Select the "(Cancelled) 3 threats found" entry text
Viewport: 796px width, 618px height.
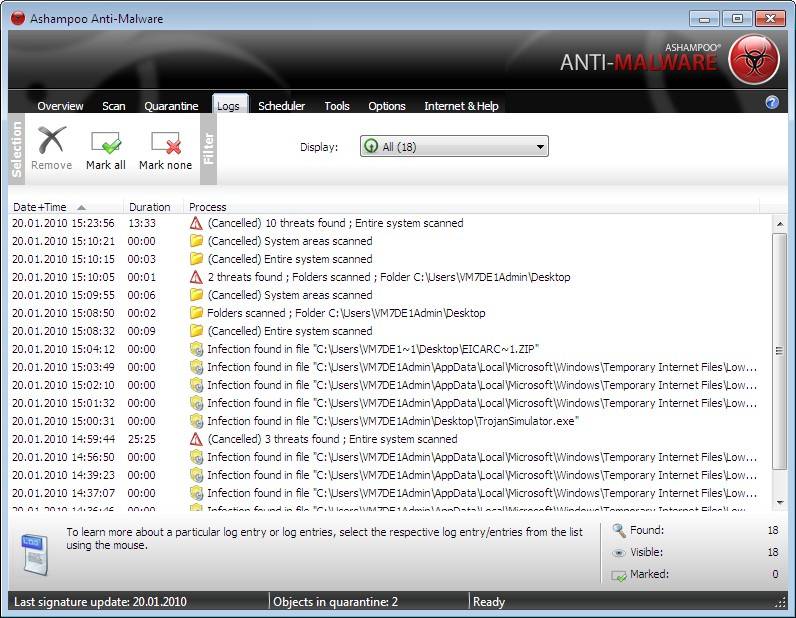click(332, 439)
